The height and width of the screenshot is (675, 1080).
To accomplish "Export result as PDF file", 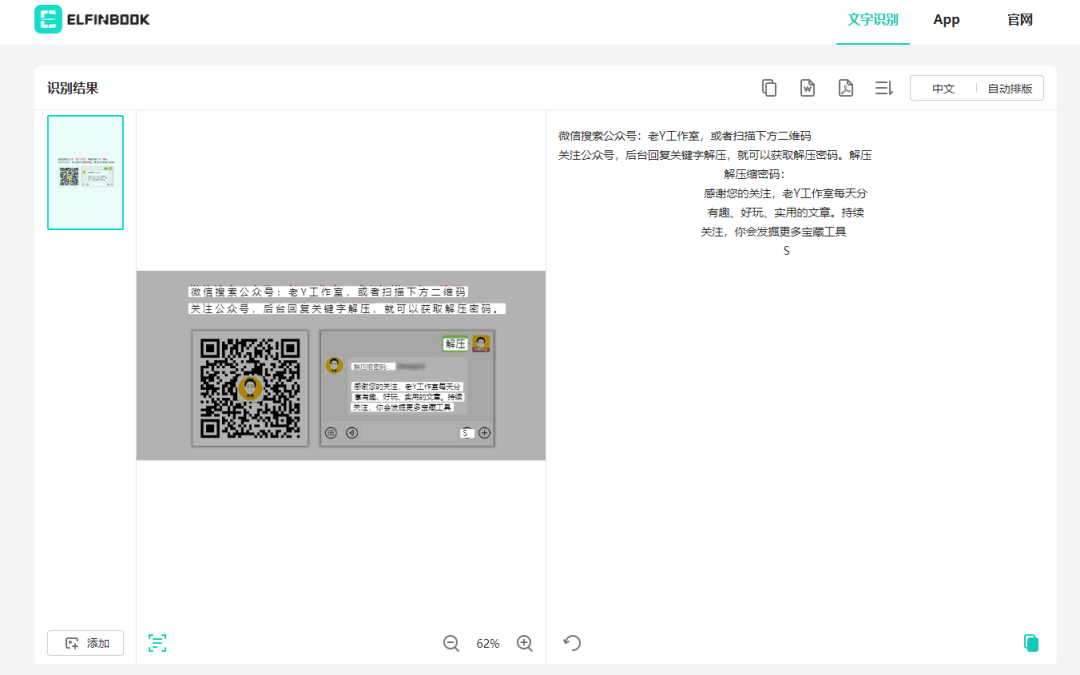I will coord(845,88).
